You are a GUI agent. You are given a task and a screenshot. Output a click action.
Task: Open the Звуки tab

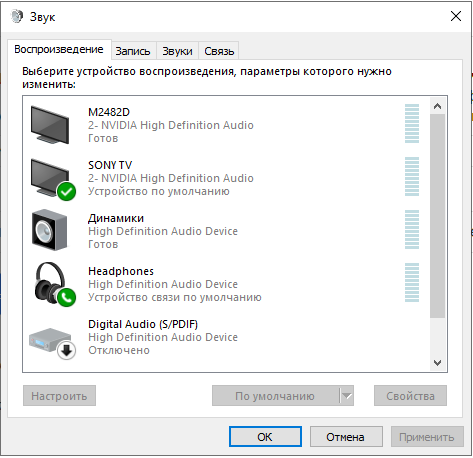pyautogui.click(x=177, y=51)
